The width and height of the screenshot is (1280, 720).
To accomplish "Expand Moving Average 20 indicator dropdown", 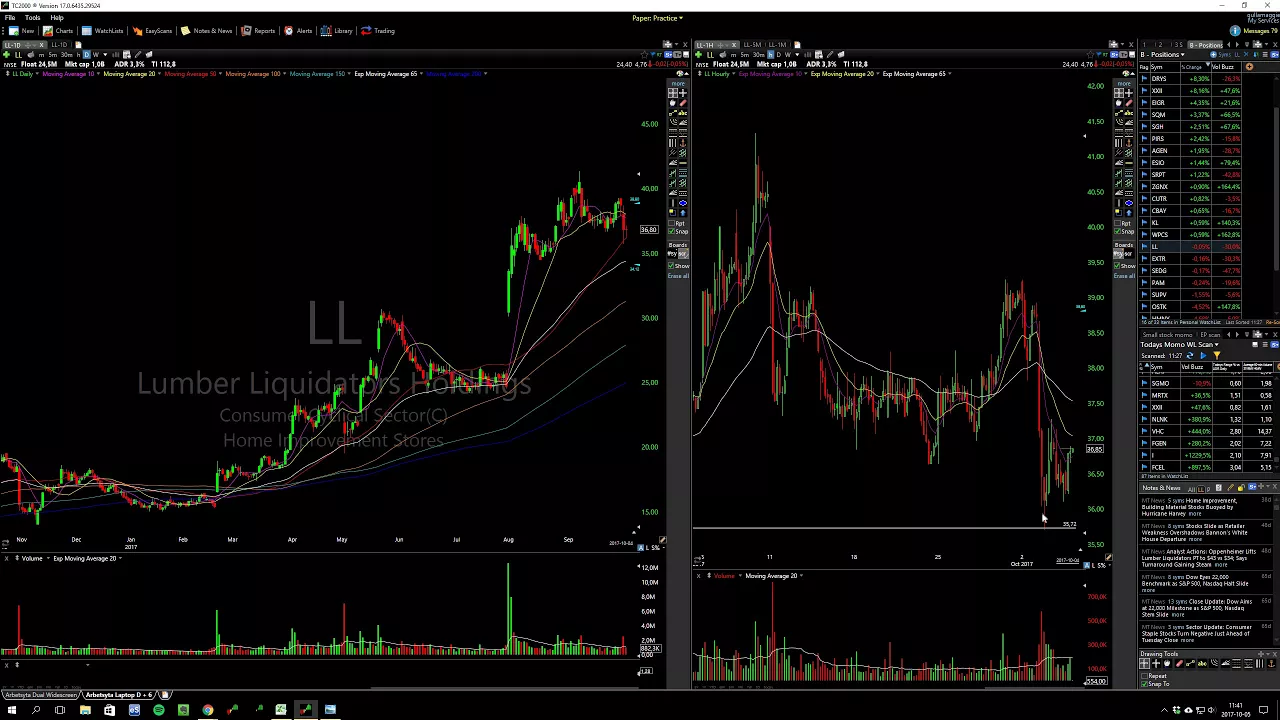I will (160, 74).
